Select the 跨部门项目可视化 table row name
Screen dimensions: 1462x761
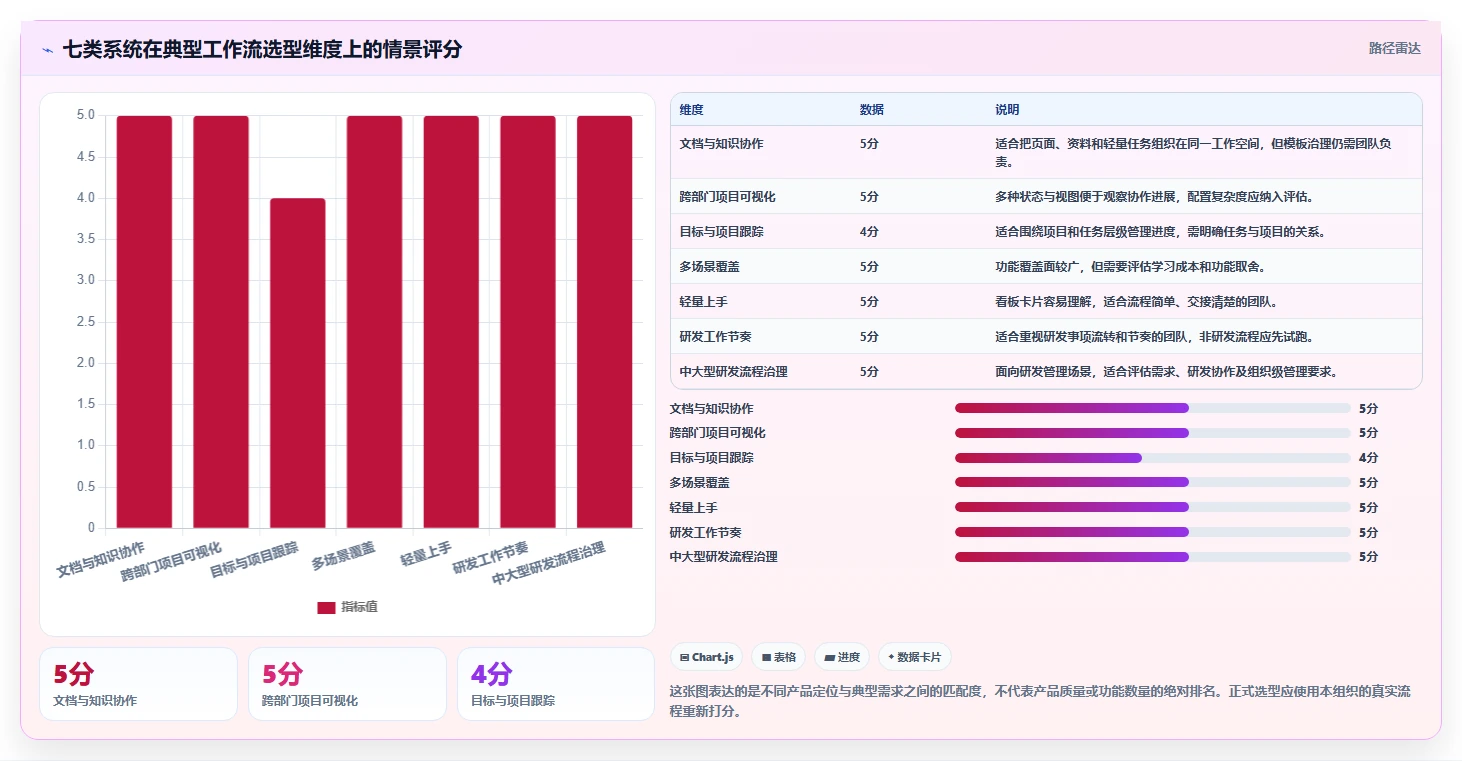(x=727, y=196)
